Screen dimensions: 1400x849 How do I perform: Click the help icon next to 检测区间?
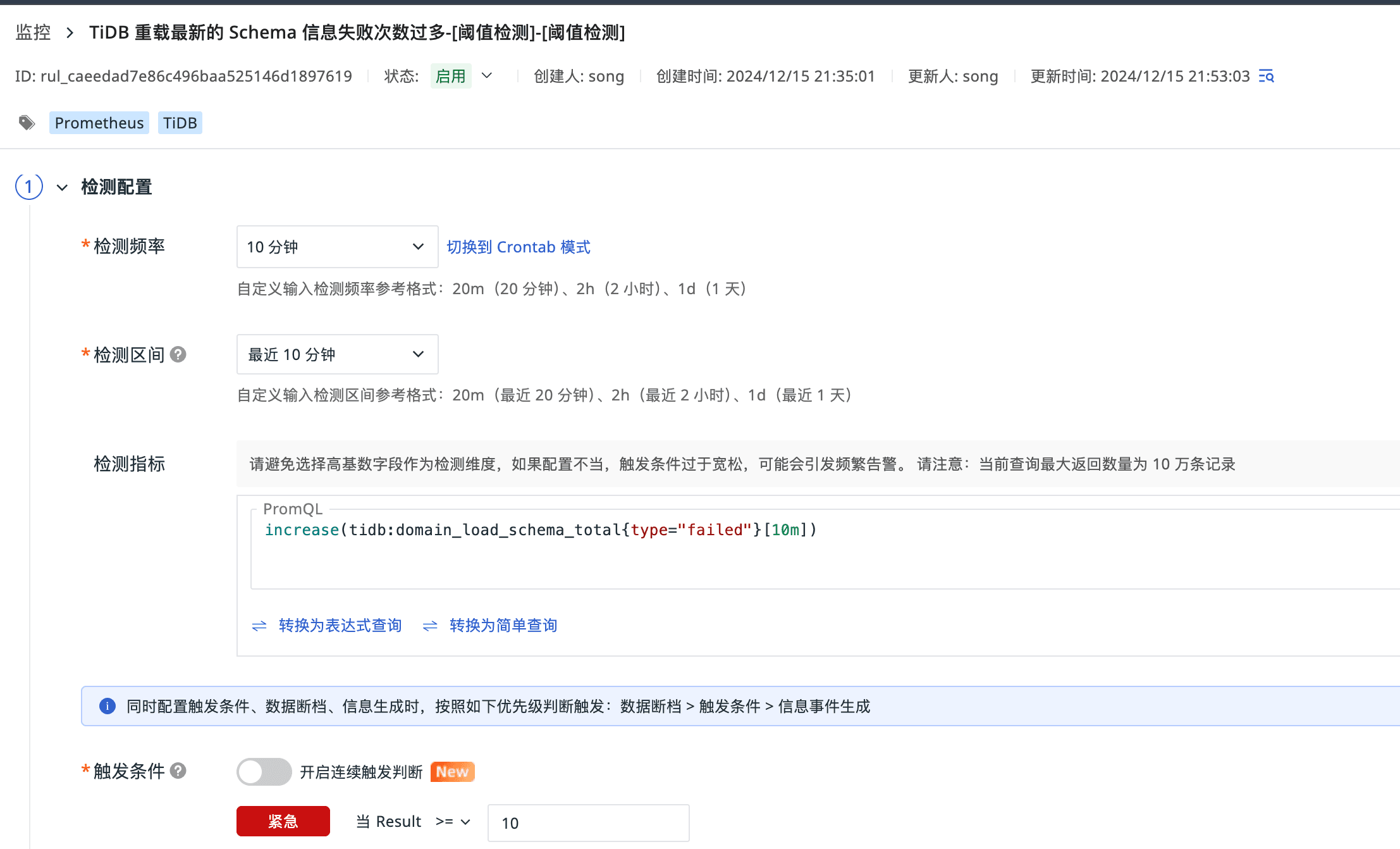tap(178, 354)
